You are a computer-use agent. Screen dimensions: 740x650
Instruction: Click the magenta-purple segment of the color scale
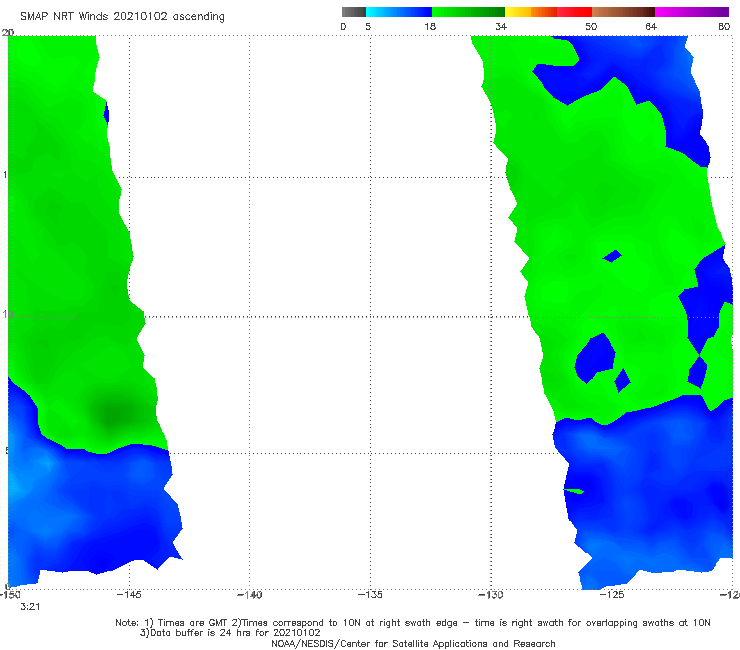point(692,12)
